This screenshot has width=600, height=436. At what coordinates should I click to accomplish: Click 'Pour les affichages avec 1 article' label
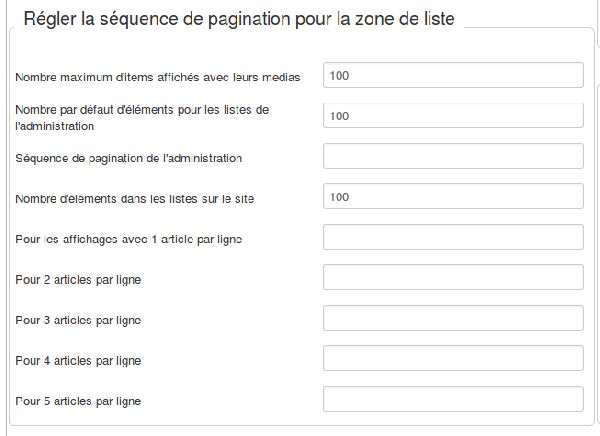(129, 239)
